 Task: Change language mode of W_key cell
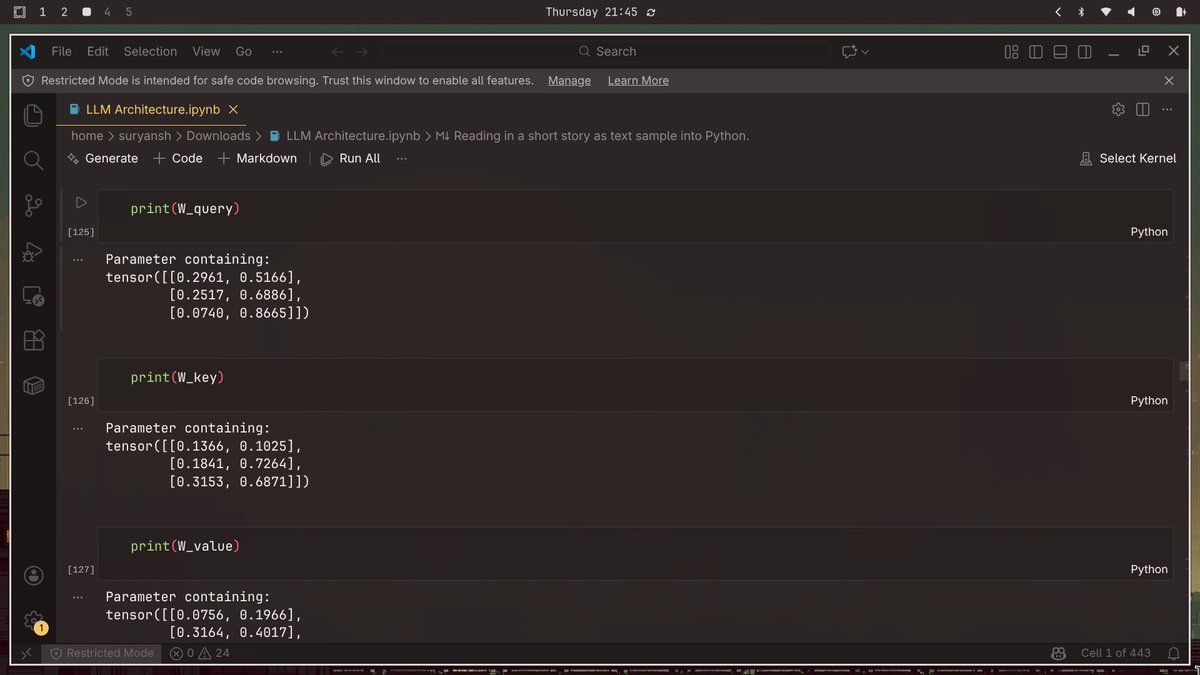tap(1149, 400)
